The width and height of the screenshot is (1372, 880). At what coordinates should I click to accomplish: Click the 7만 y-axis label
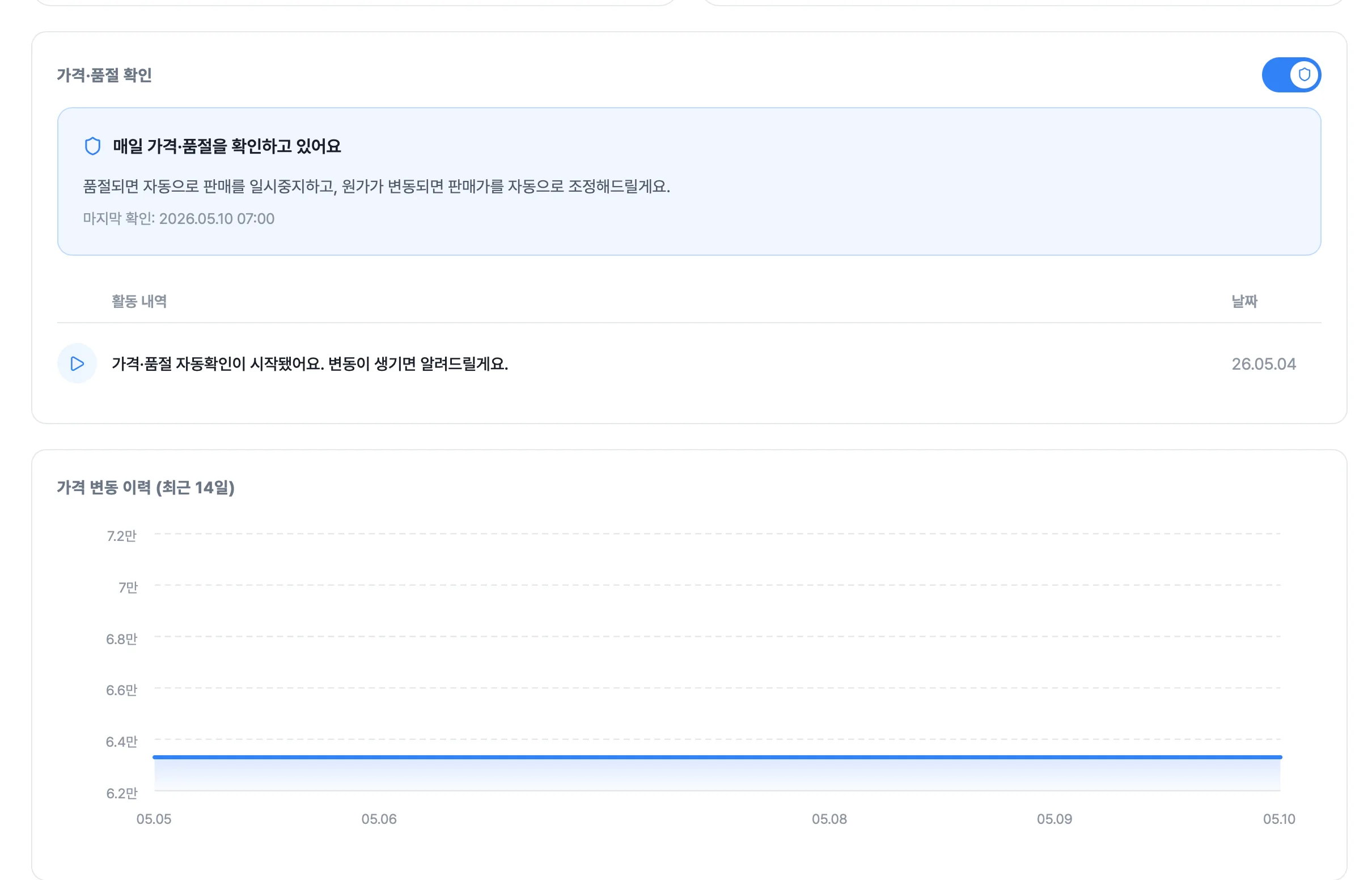(x=128, y=587)
